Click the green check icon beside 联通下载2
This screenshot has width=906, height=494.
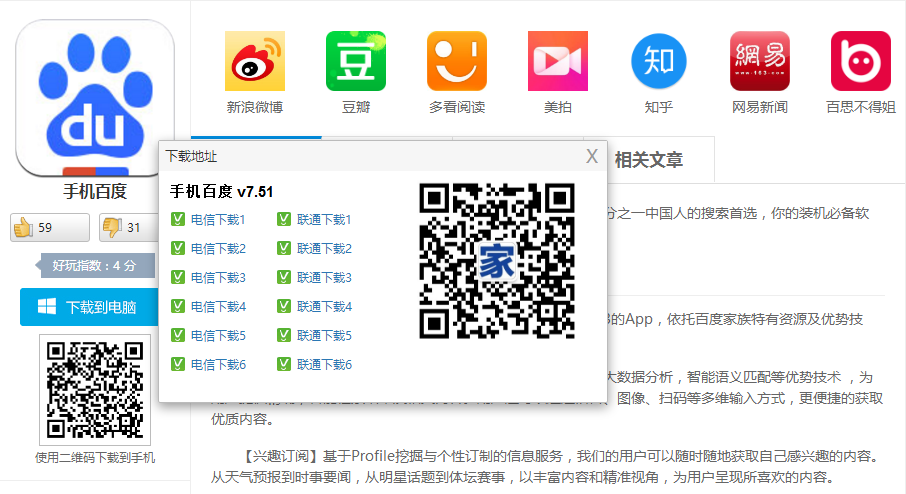point(284,248)
